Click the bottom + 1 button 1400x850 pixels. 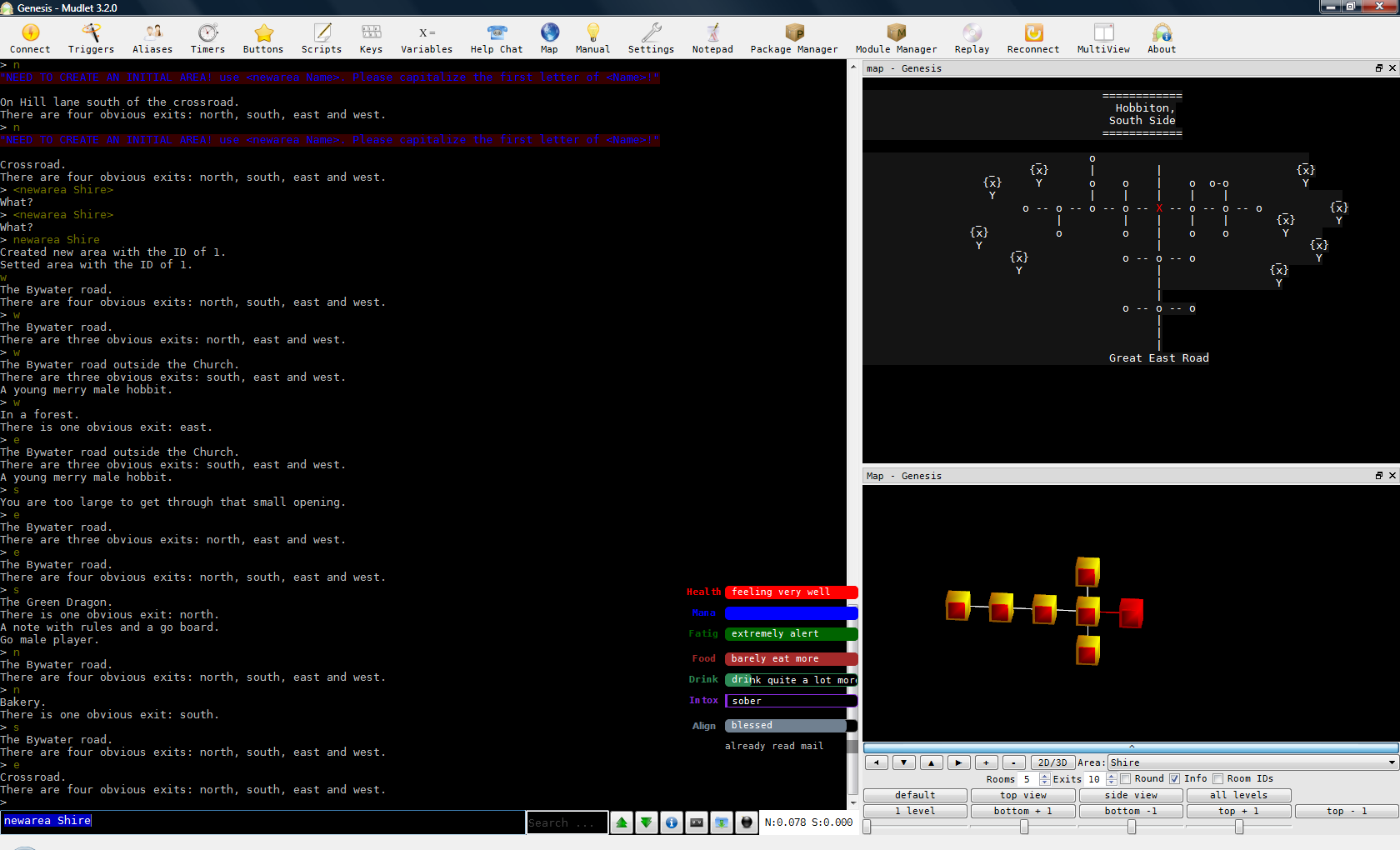tap(1022, 811)
